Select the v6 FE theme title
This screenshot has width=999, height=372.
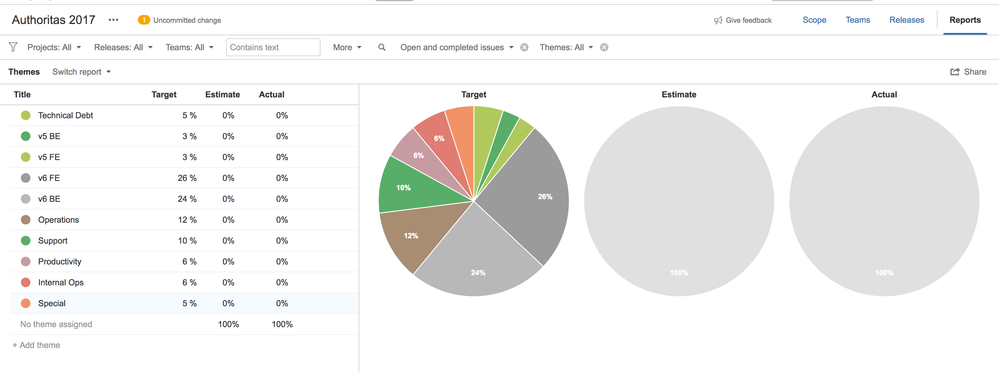click(49, 178)
